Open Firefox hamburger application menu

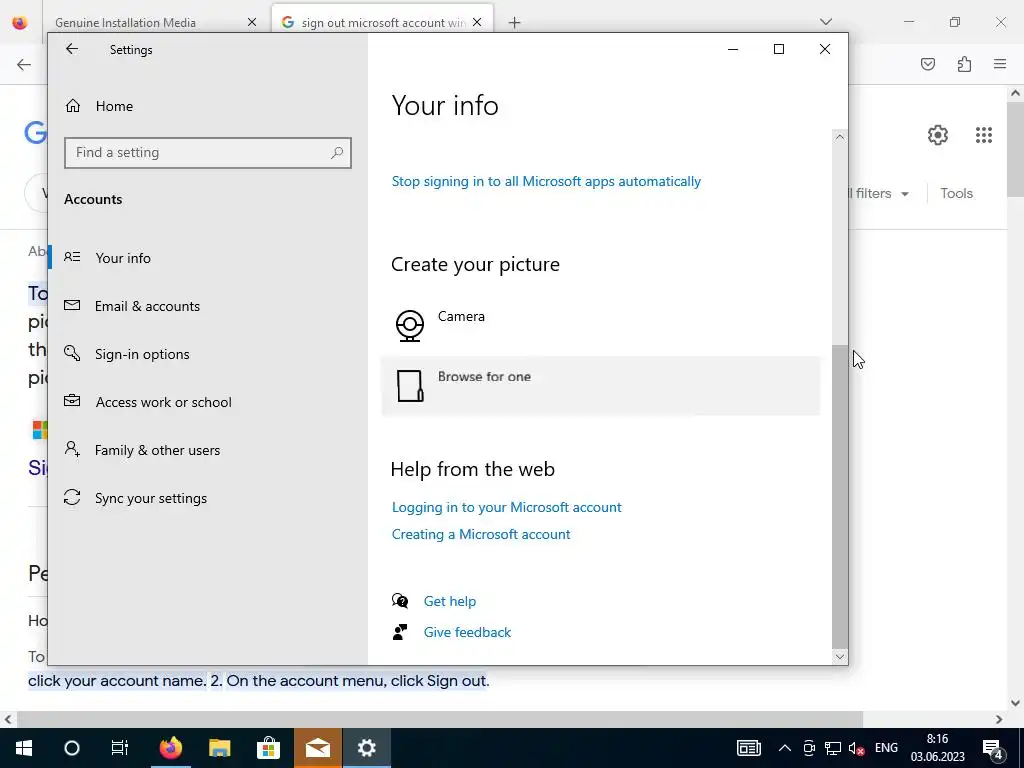(1000, 64)
